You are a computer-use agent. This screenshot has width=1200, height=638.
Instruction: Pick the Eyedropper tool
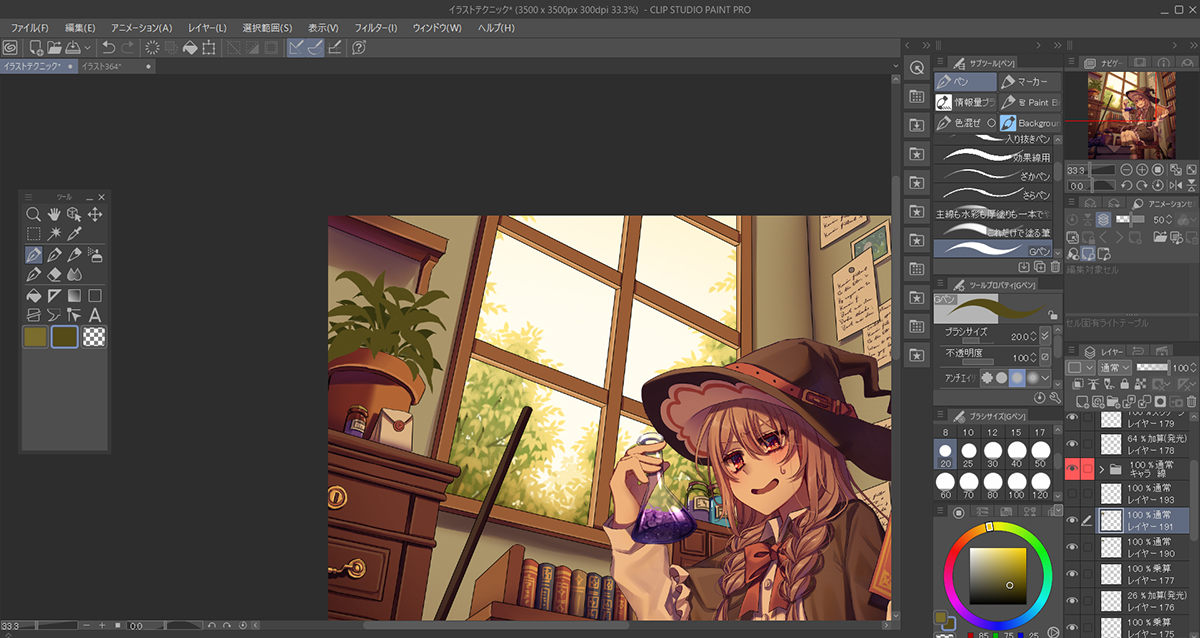click(74, 233)
